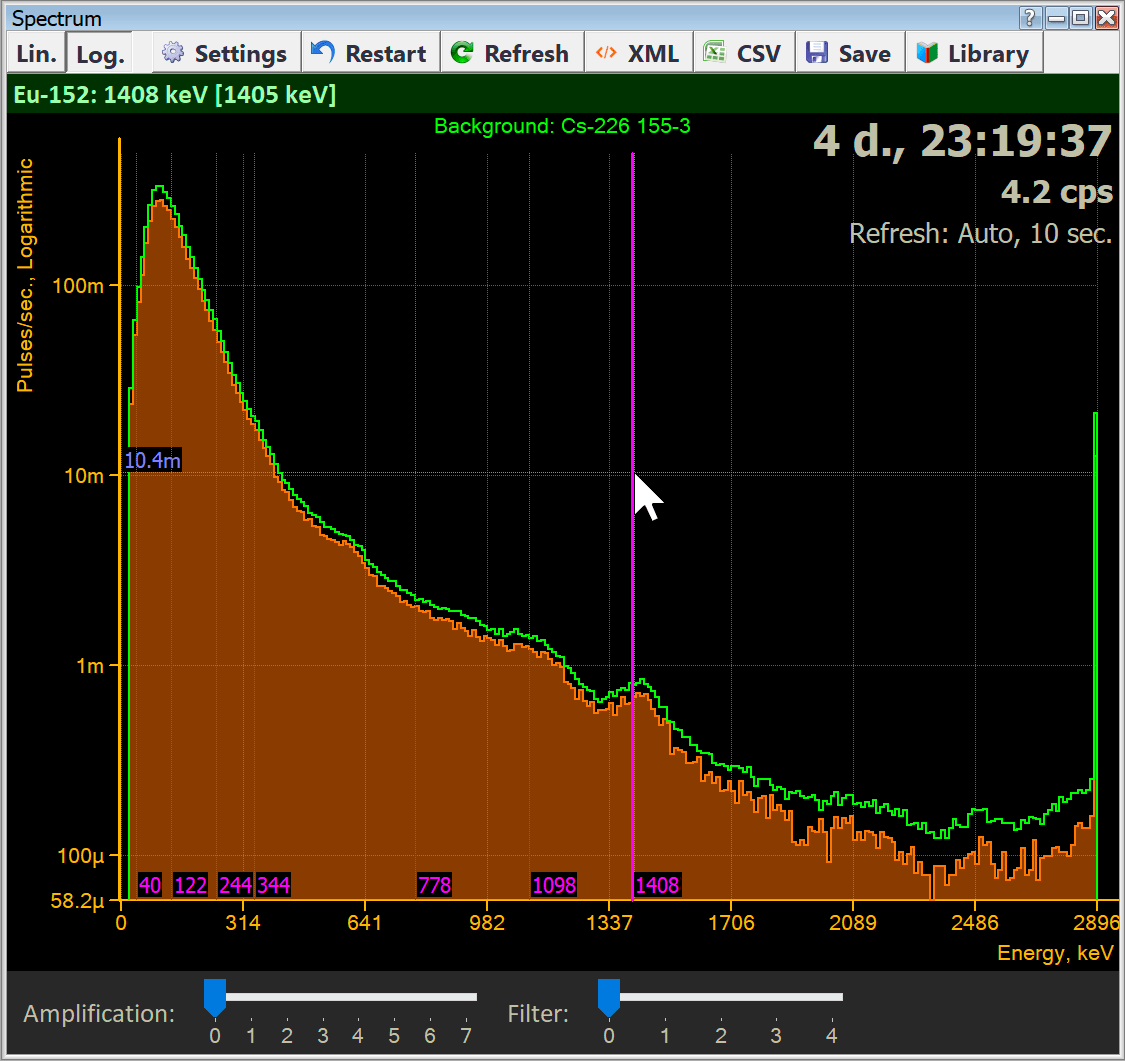
Task: Select the Log. scale toggle
Action: click(100, 54)
